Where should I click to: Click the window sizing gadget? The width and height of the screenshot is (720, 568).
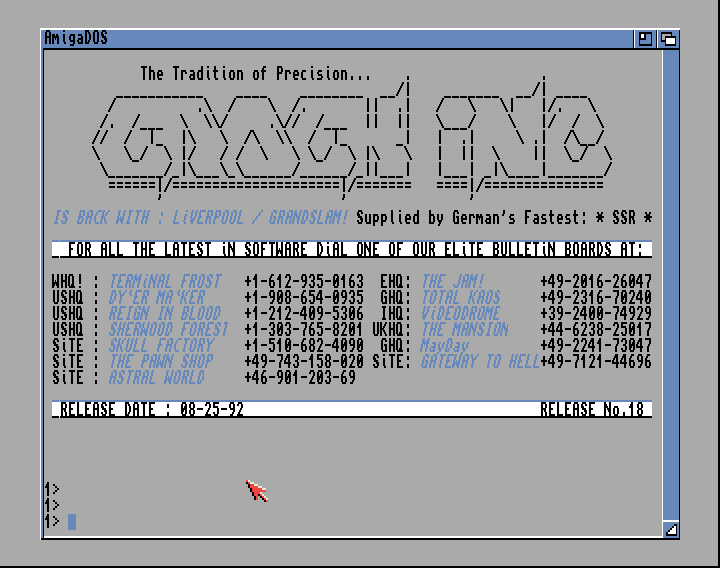(x=671, y=529)
